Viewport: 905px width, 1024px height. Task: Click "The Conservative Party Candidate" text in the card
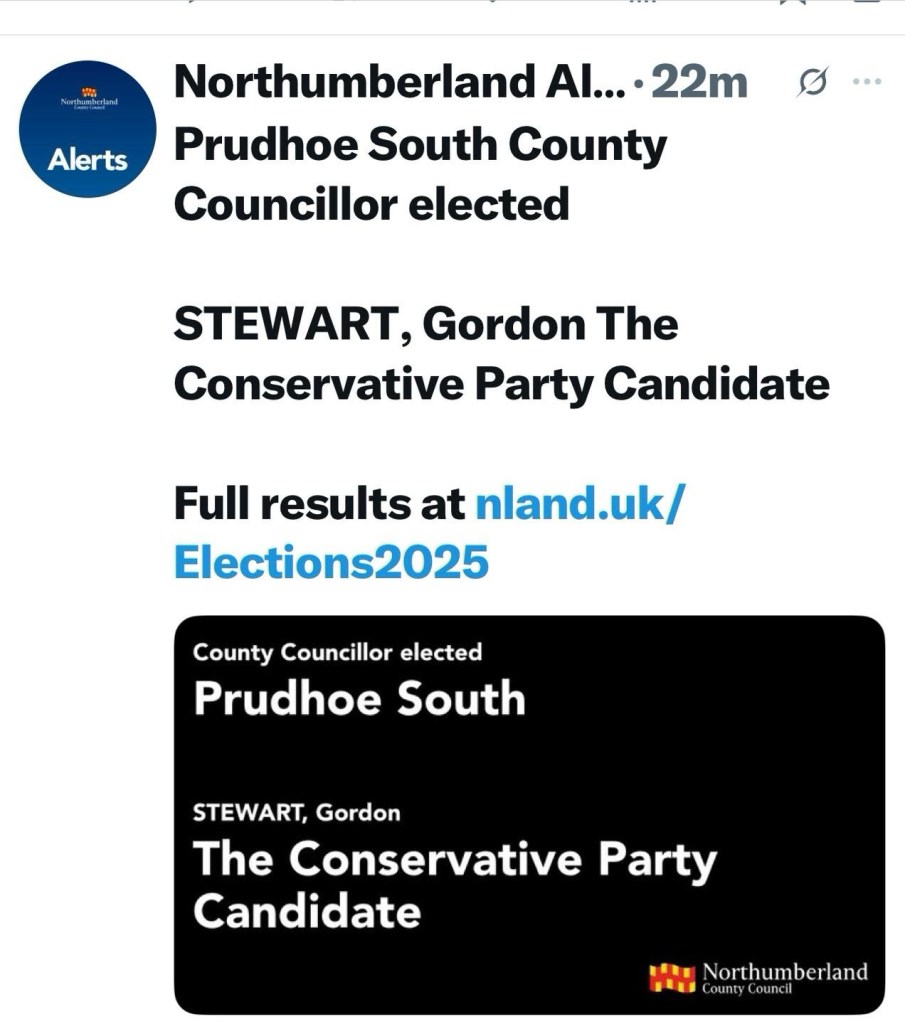tap(454, 884)
